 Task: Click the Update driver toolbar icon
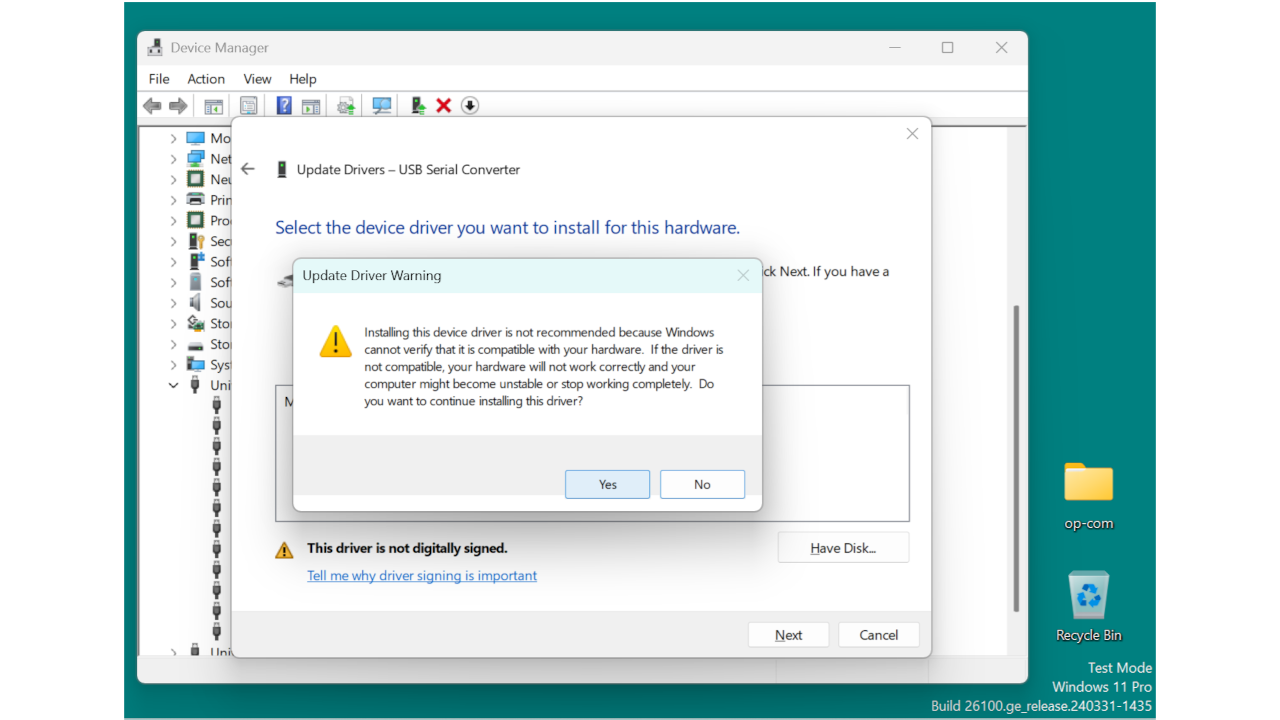tap(345, 105)
